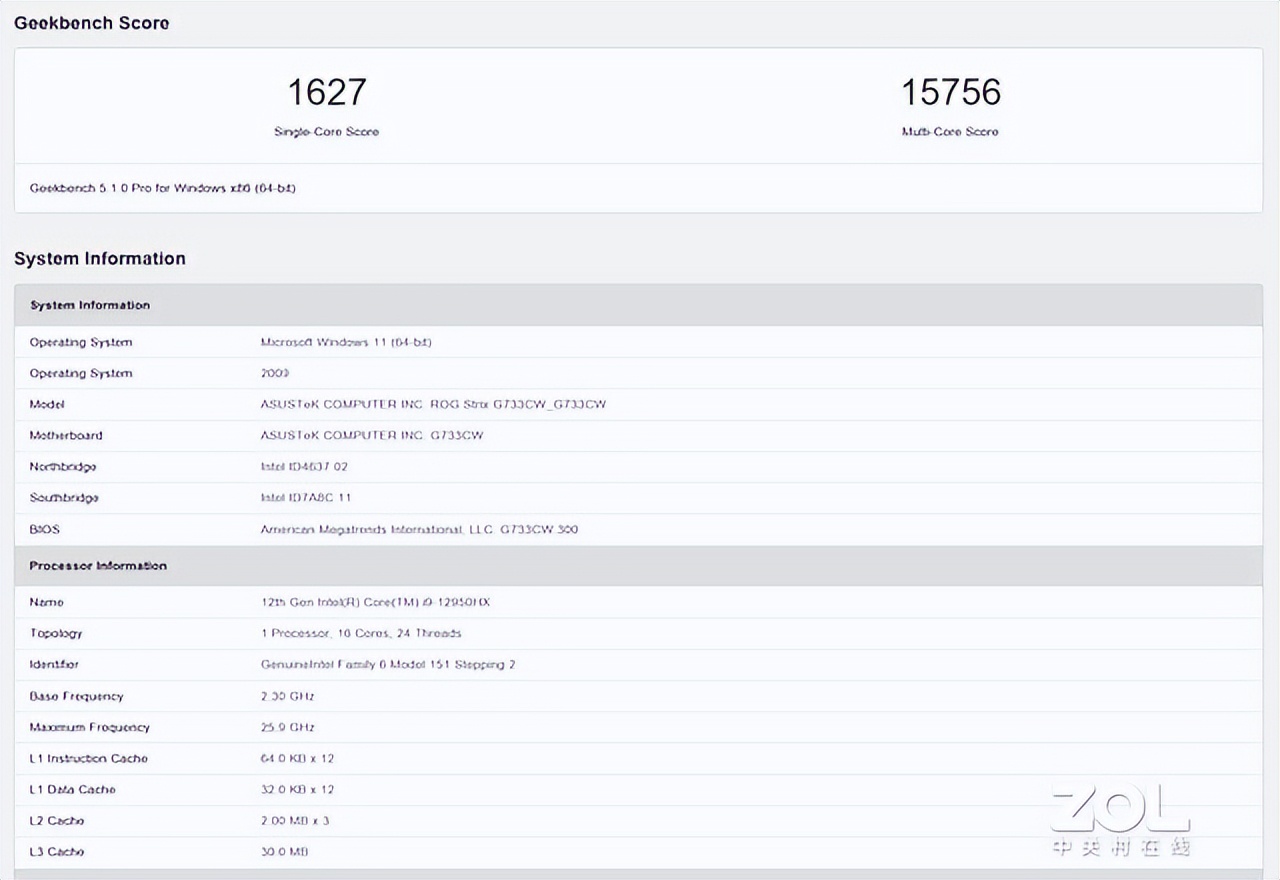Click the Single-Core Score label
The height and width of the screenshot is (880, 1280).
[x=327, y=131]
